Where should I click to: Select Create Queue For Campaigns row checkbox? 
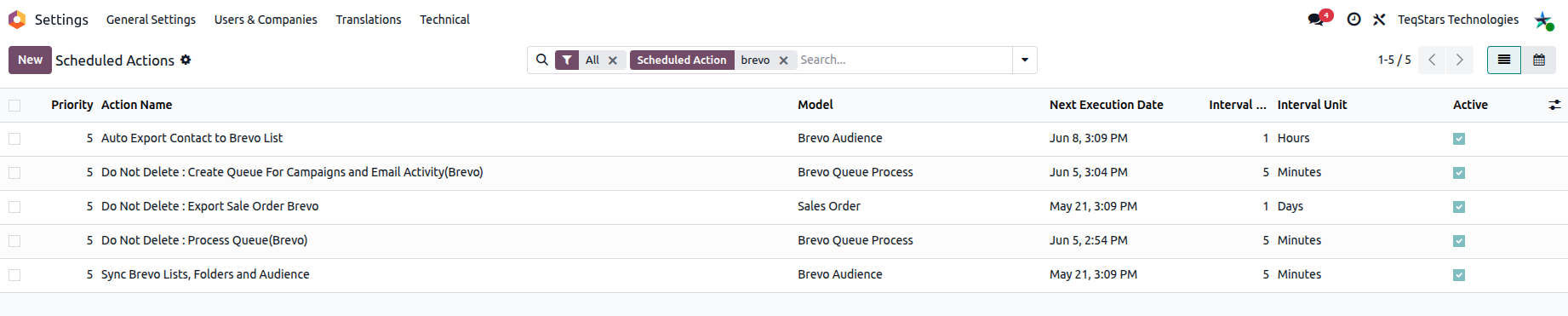(x=14, y=173)
